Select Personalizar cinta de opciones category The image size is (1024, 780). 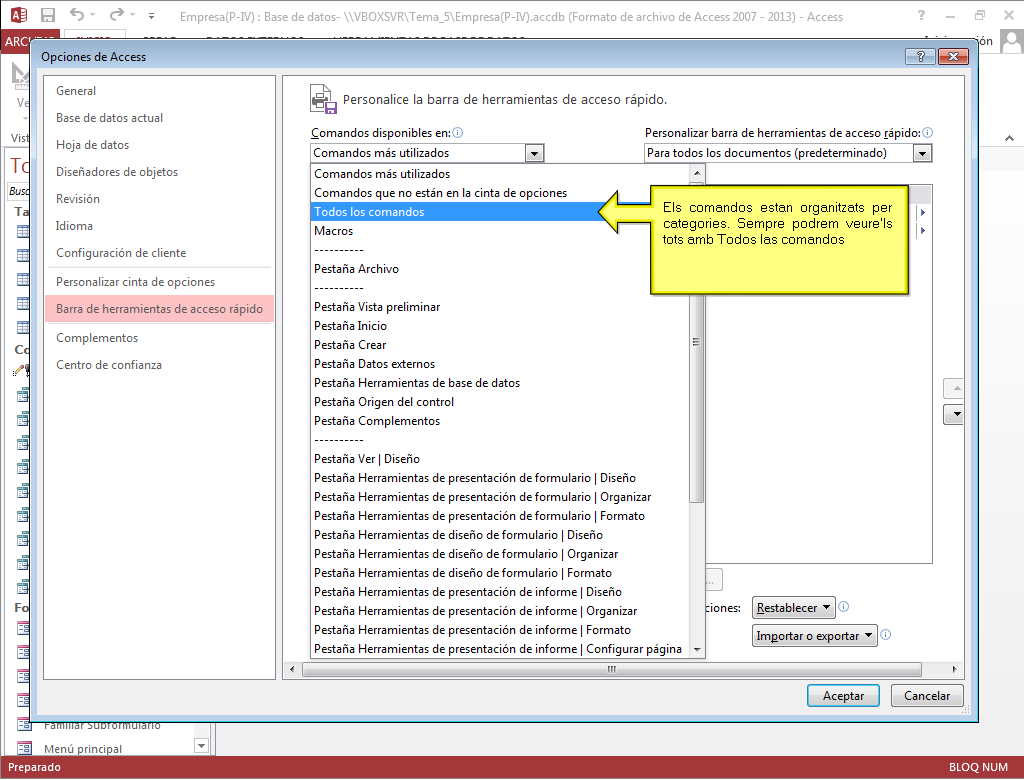point(159,282)
